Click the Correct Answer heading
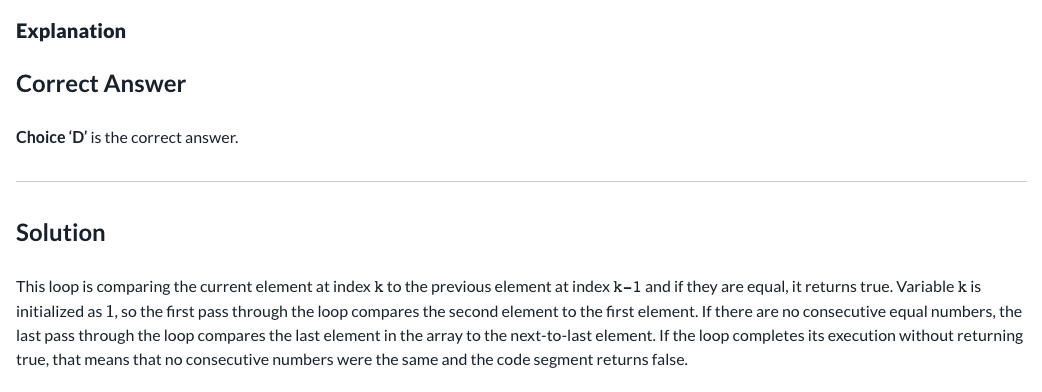Viewport: 1042px width, 392px height. click(x=100, y=84)
